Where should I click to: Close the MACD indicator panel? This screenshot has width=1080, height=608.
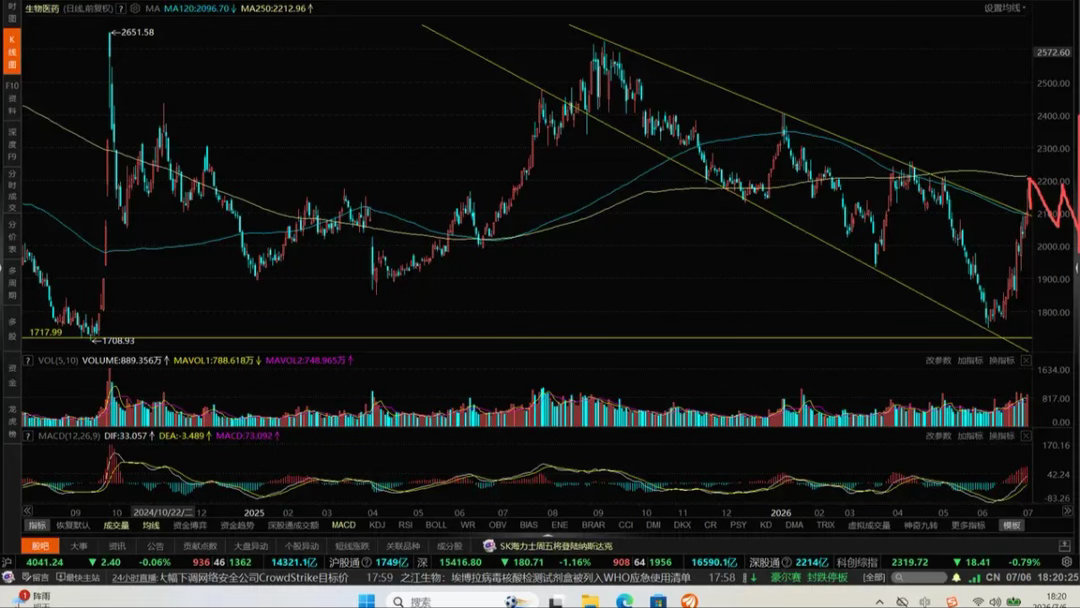click(x=1026, y=435)
